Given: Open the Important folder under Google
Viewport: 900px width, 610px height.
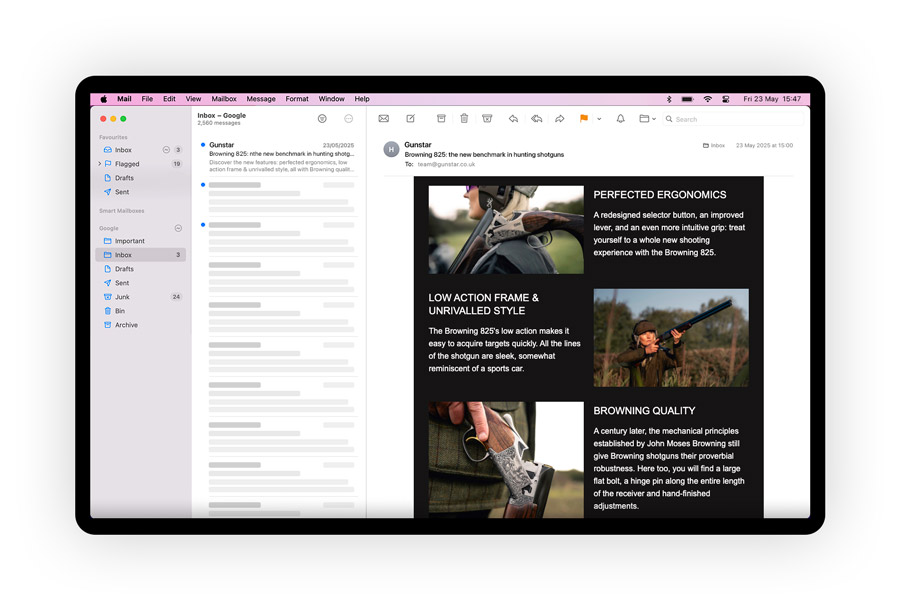Looking at the screenshot, I should (x=141, y=241).
